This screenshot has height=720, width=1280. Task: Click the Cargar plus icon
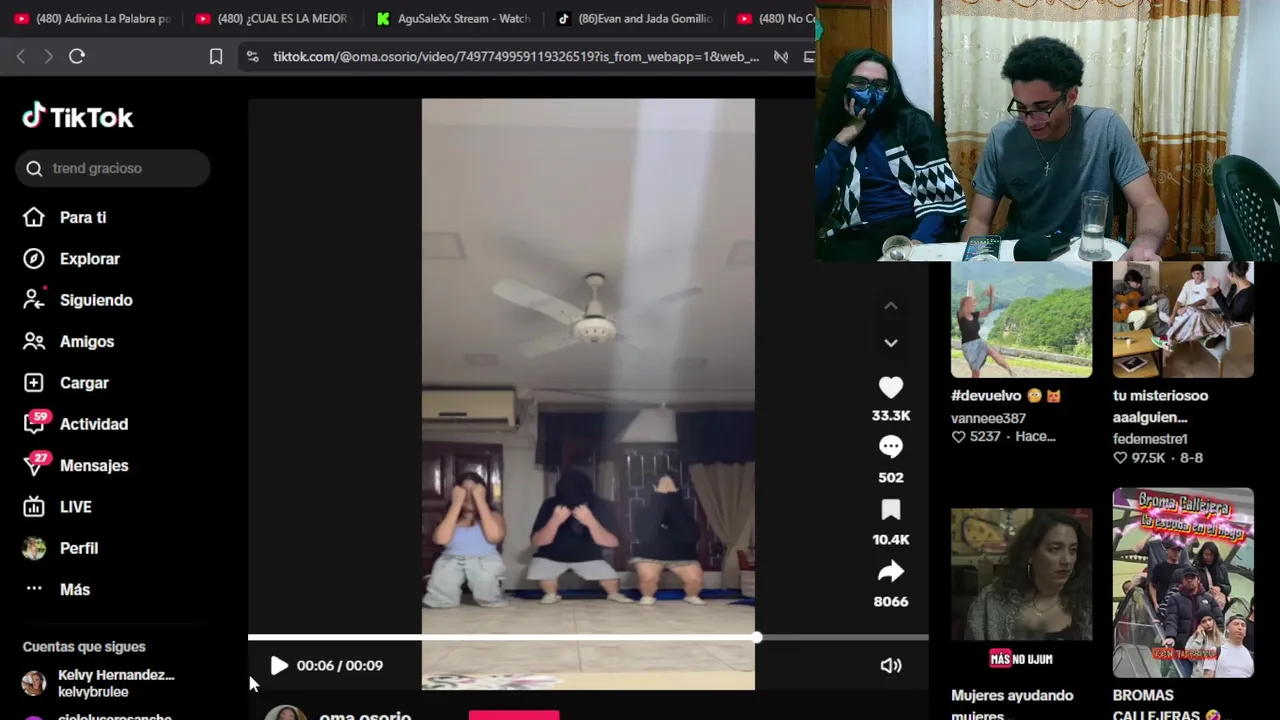coord(34,383)
